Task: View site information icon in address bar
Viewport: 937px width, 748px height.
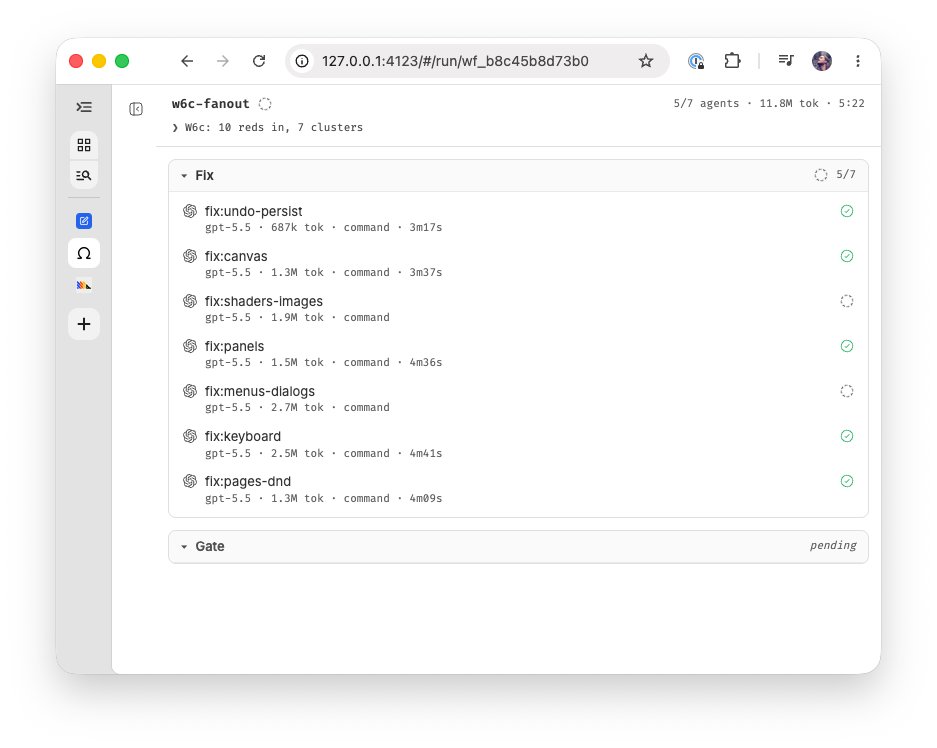Action: coord(302,61)
